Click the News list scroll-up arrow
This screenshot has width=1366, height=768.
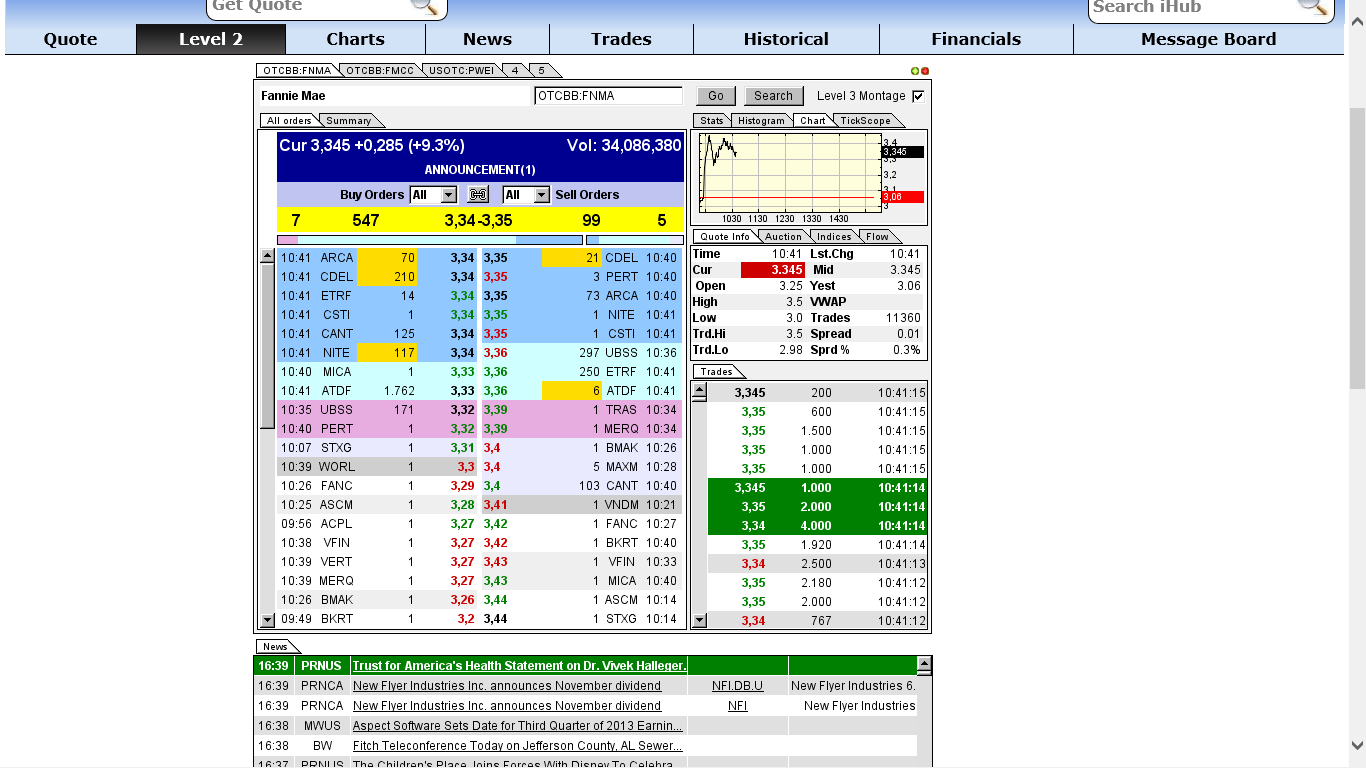pos(924,663)
